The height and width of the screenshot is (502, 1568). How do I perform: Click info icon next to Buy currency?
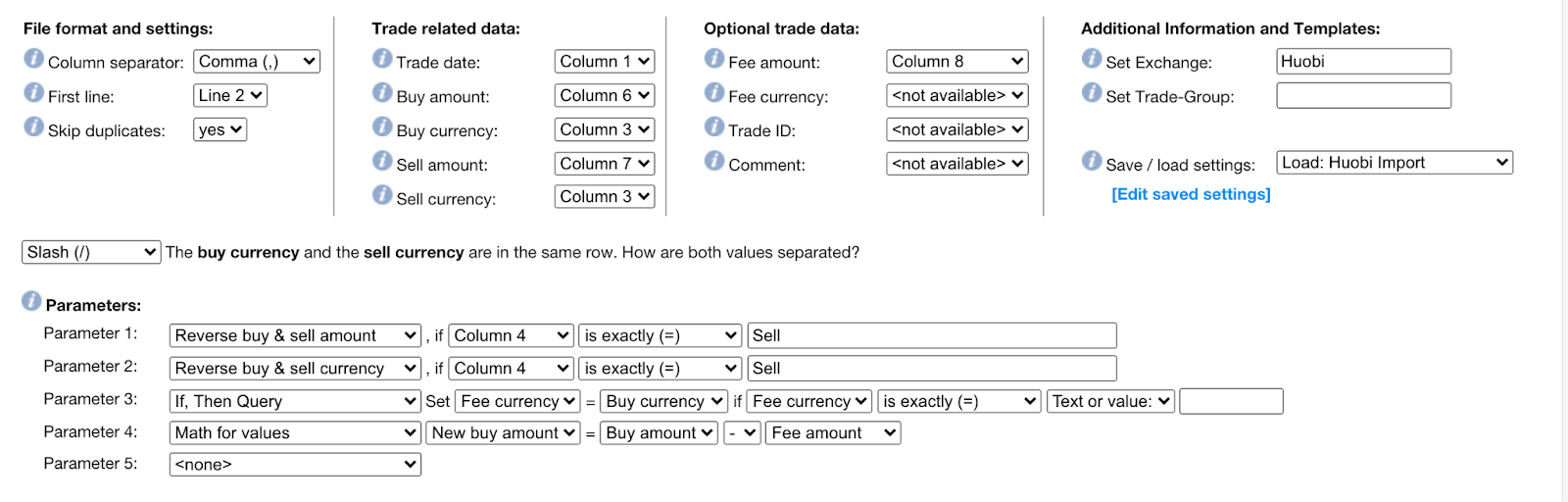coord(382,127)
